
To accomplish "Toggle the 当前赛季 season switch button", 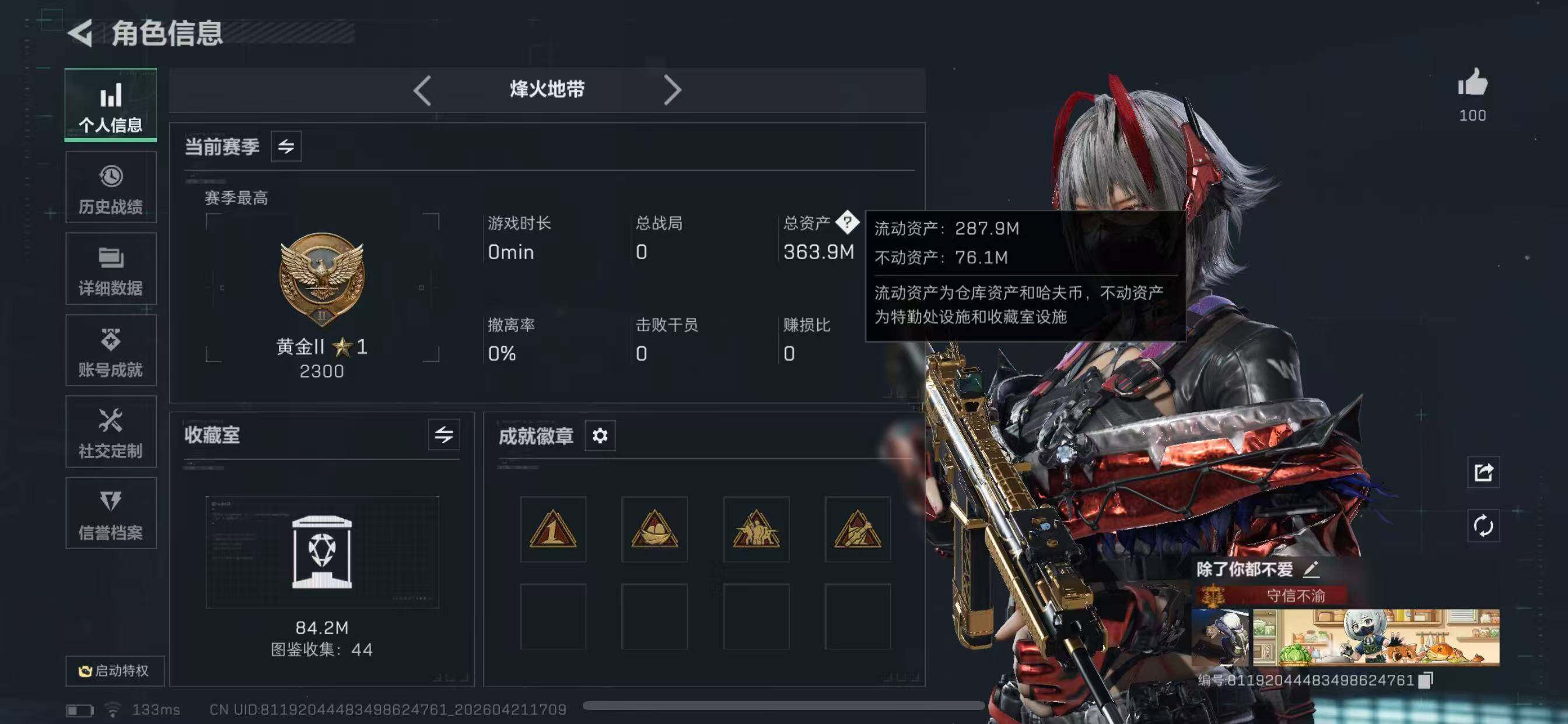I will click(x=286, y=146).
